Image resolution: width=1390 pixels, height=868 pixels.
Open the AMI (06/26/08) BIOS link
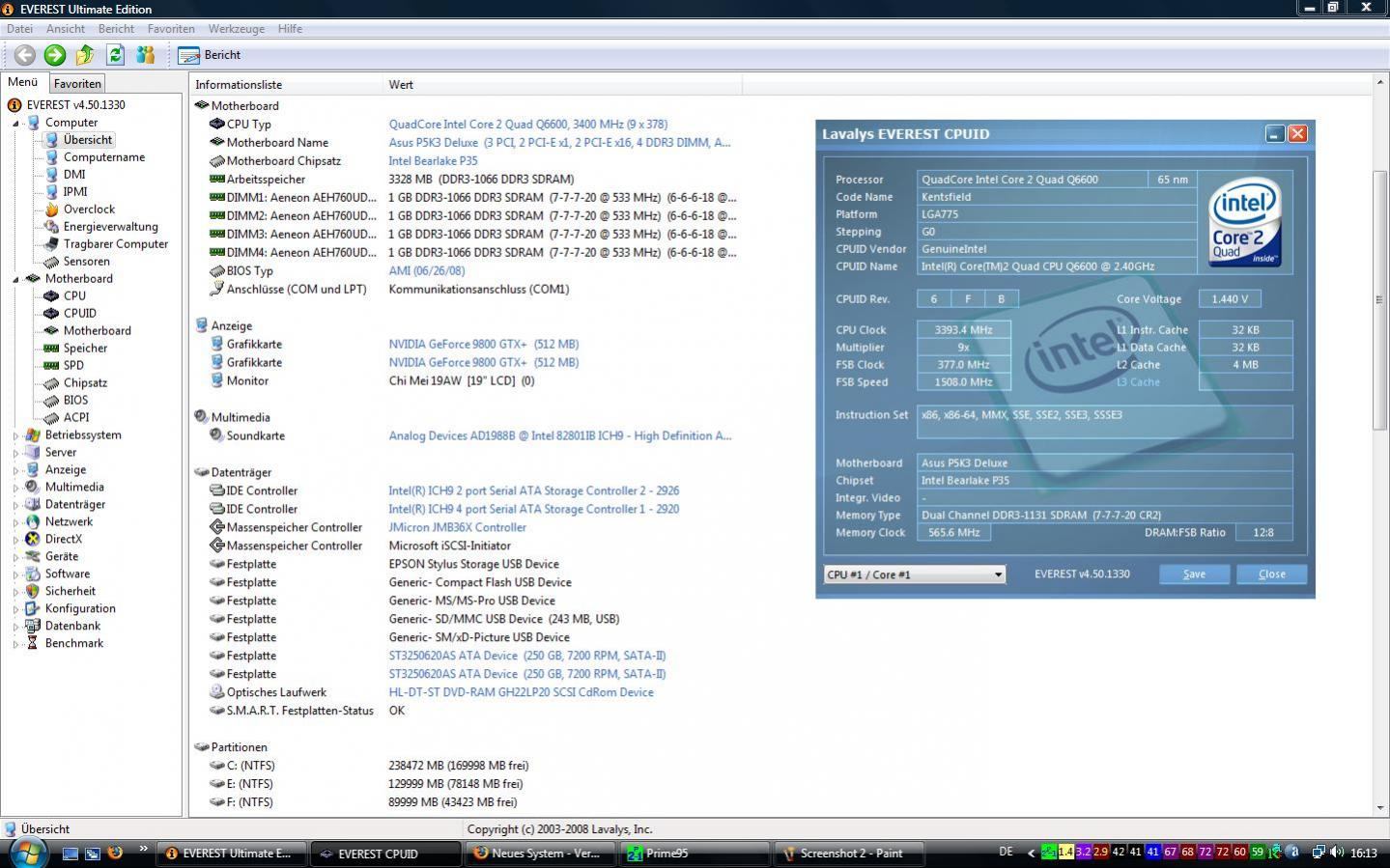coord(426,271)
